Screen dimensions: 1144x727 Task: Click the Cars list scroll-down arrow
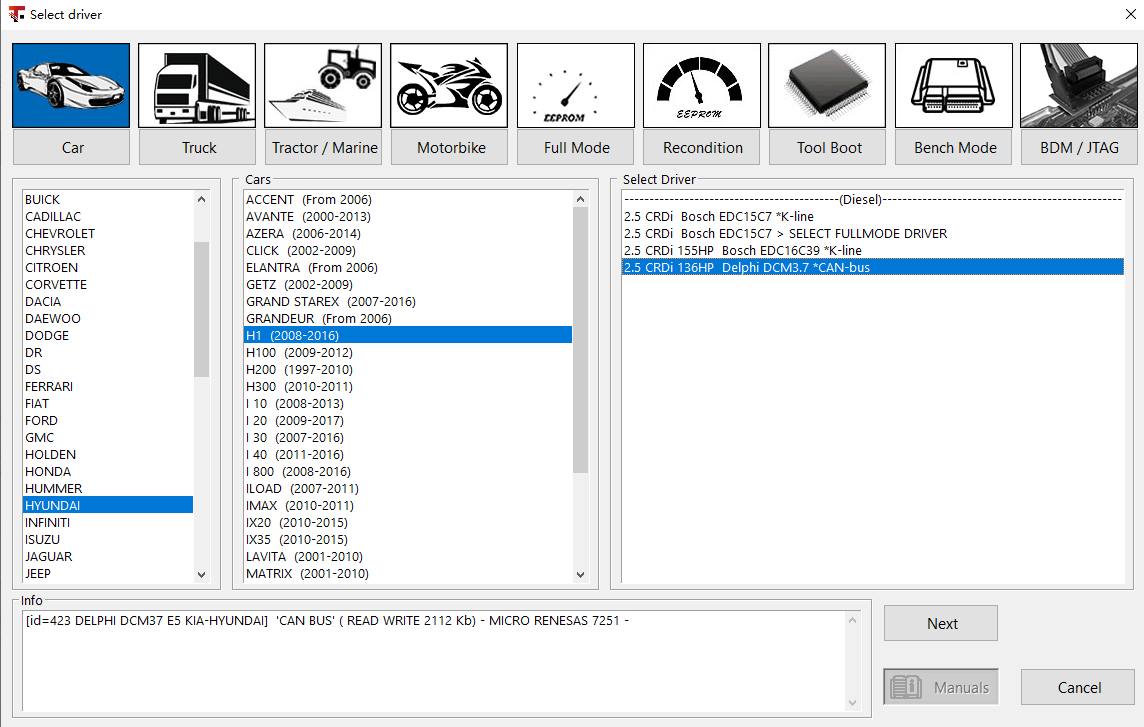coord(580,574)
